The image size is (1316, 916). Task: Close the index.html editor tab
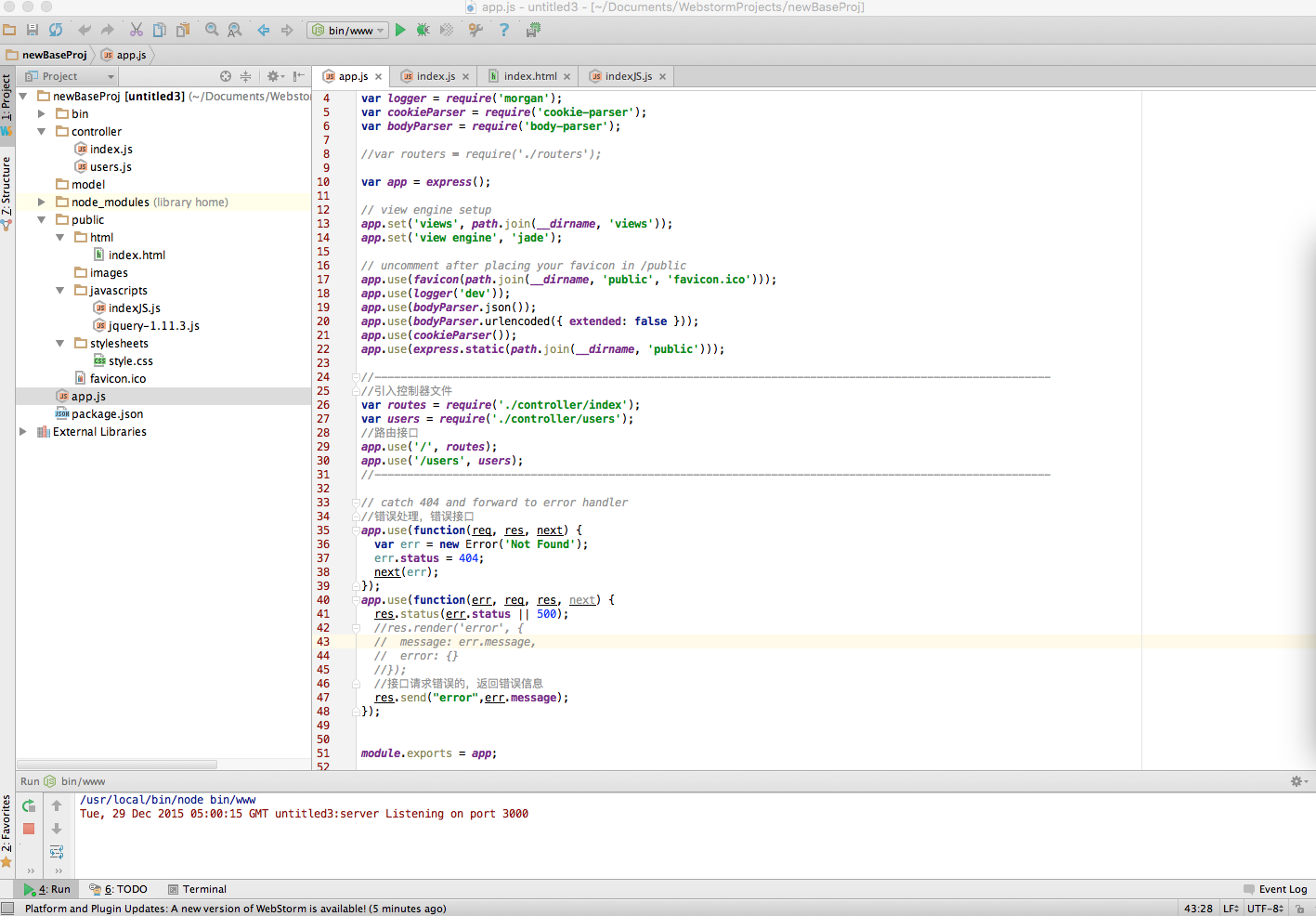point(567,77)
